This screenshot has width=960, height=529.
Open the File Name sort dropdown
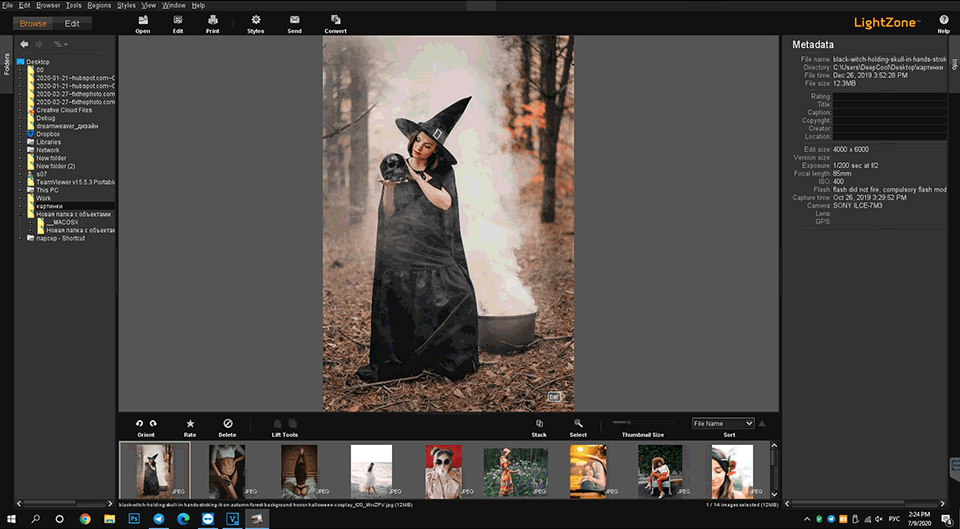(x=723, y=423)
